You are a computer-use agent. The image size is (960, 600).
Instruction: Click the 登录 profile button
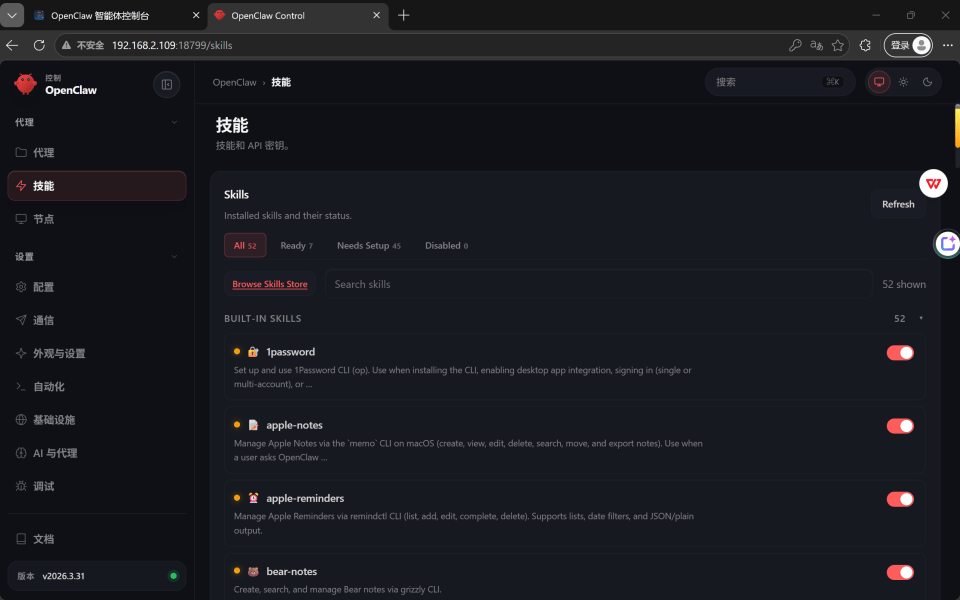pos(908,45)
